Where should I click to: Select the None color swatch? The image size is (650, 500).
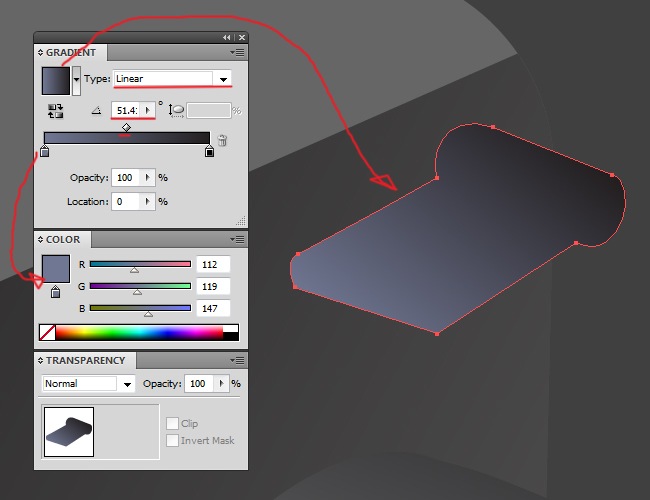pos(47,333)
